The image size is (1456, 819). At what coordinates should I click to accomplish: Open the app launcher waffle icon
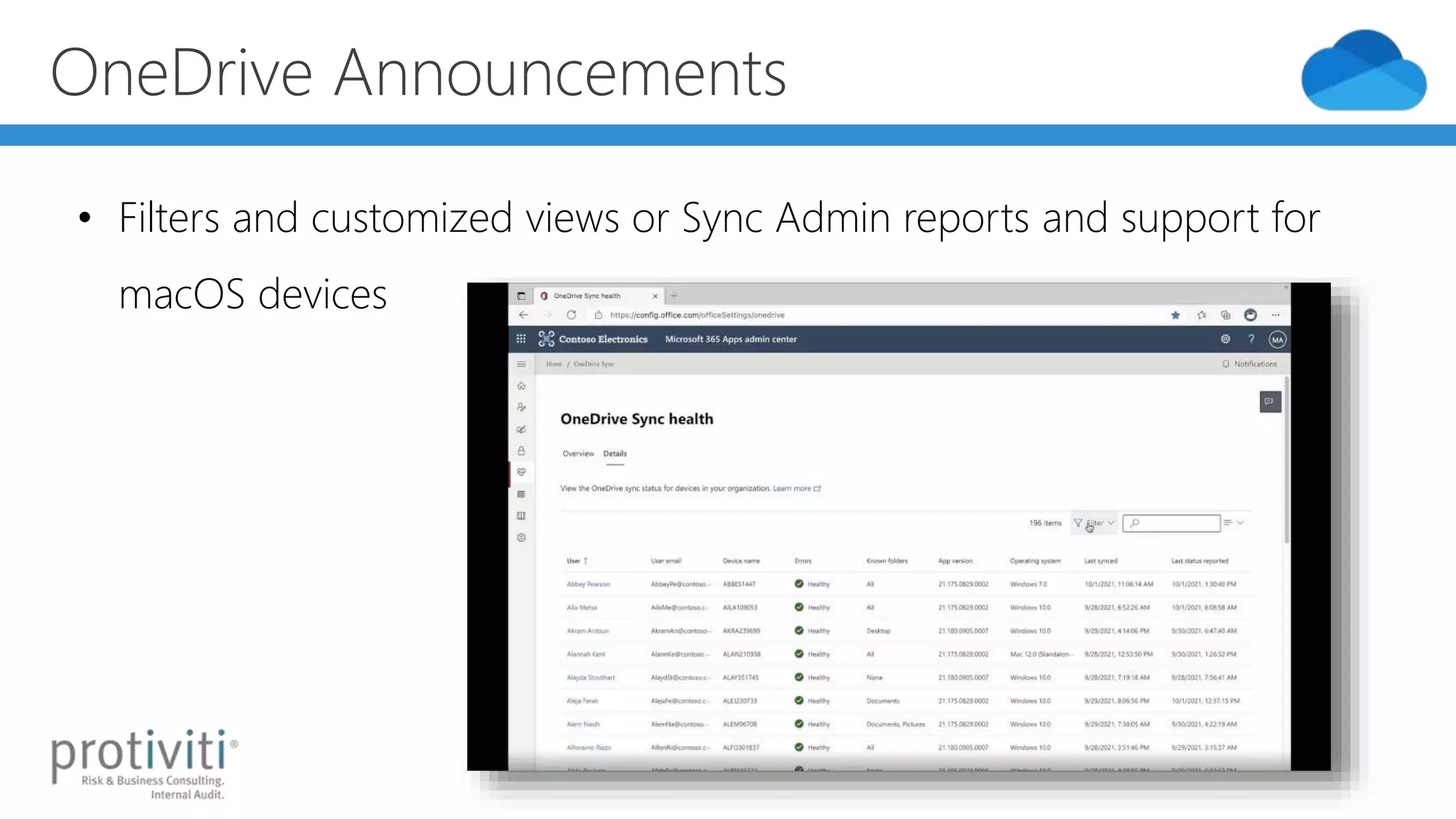click(521, 339)
